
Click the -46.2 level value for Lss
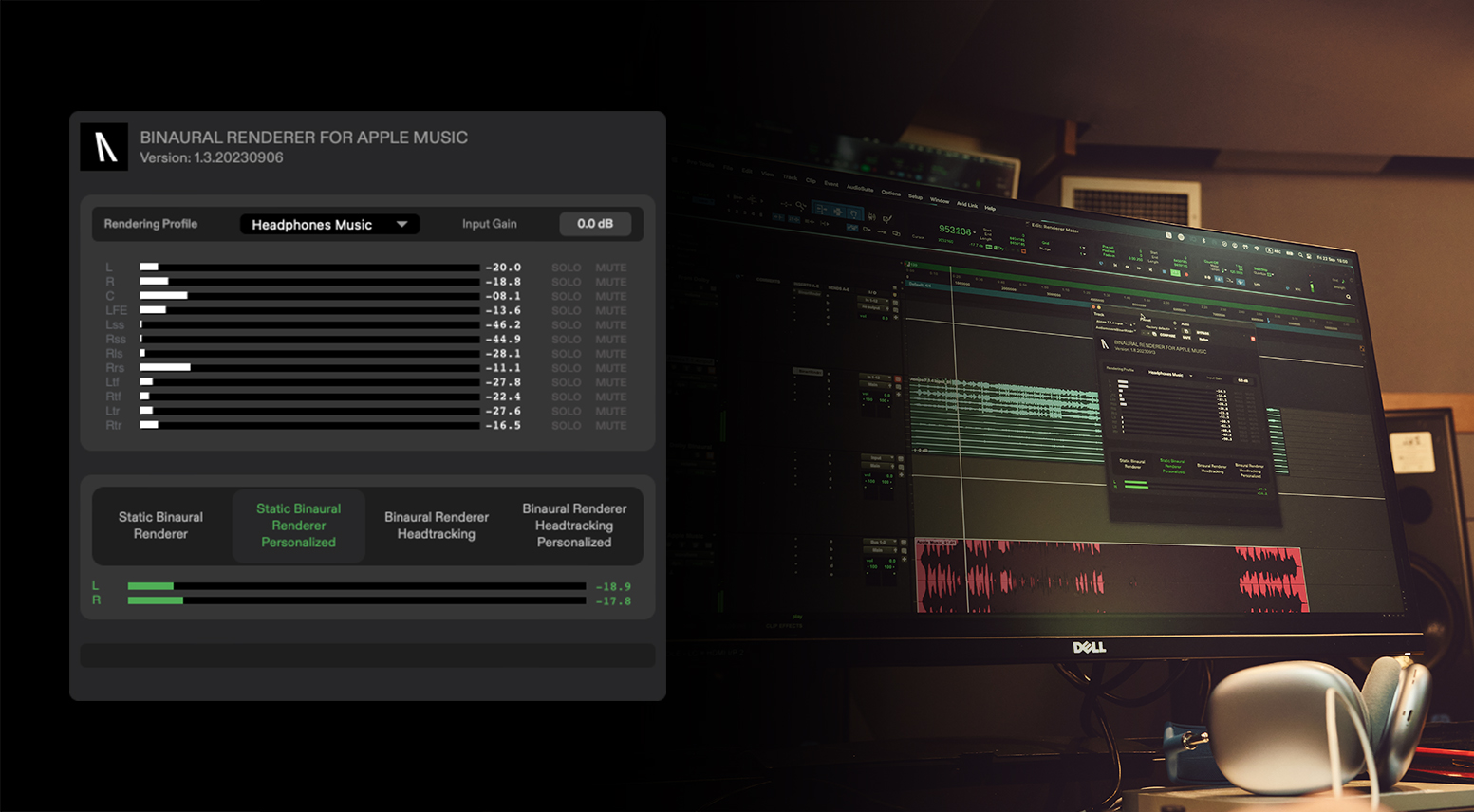(x=503, y=324)
